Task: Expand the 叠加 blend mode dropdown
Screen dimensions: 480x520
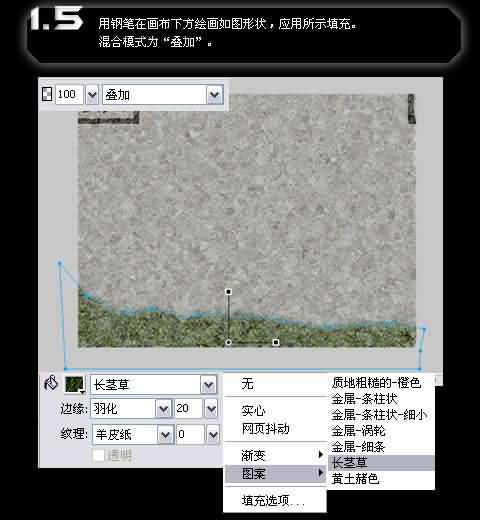Action: (x=214, y=95)
